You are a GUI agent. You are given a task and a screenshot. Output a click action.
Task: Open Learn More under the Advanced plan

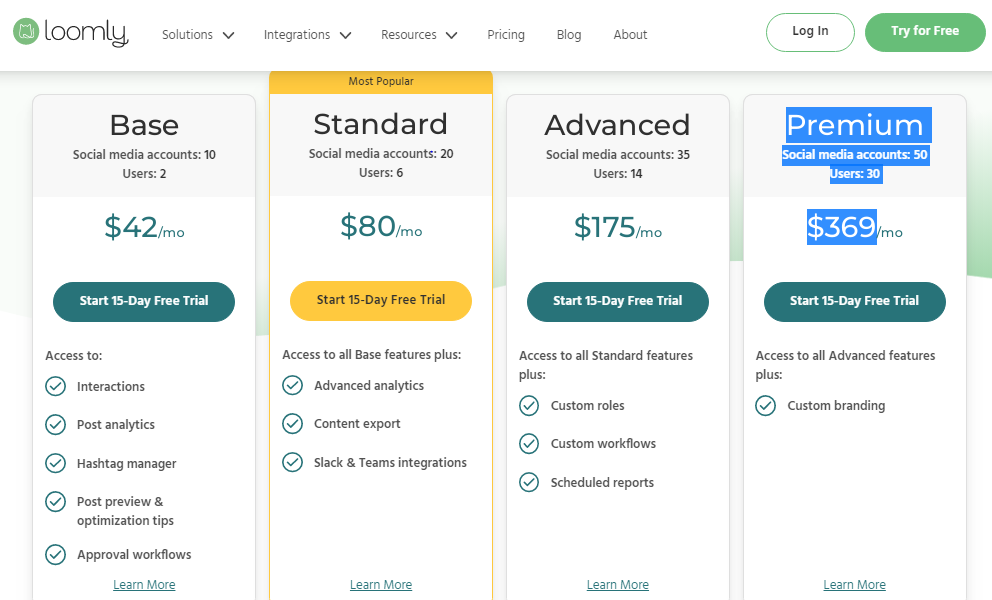click(x=617, y=584)
